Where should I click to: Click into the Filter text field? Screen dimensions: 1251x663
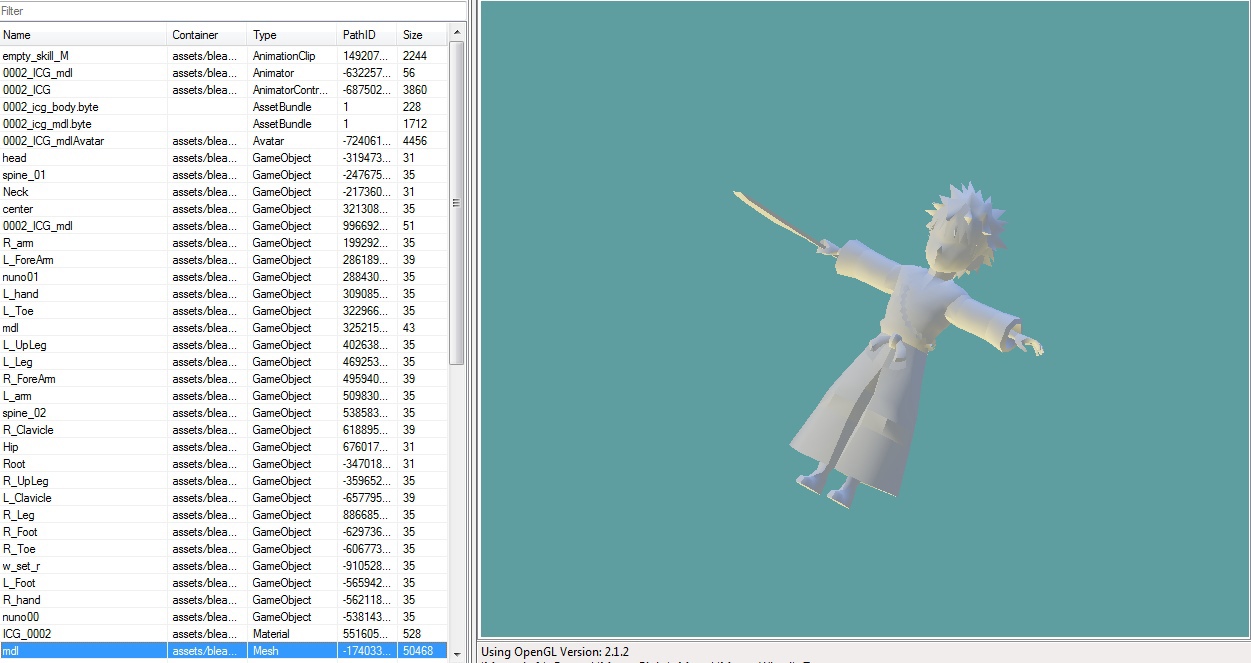(x=230, y=11)
